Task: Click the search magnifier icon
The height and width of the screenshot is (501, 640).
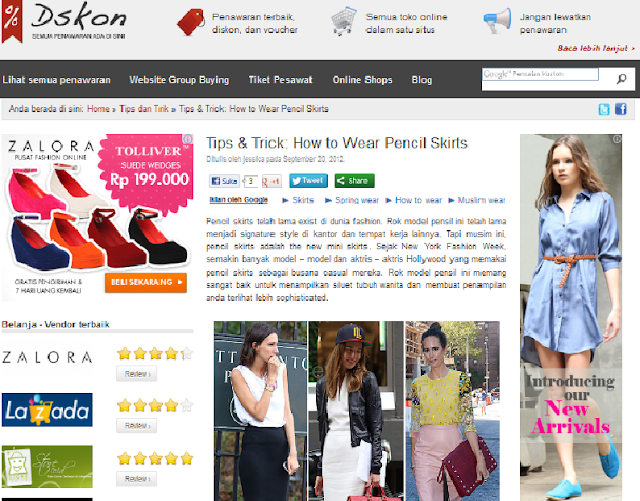Action: [x=621, y=79]
